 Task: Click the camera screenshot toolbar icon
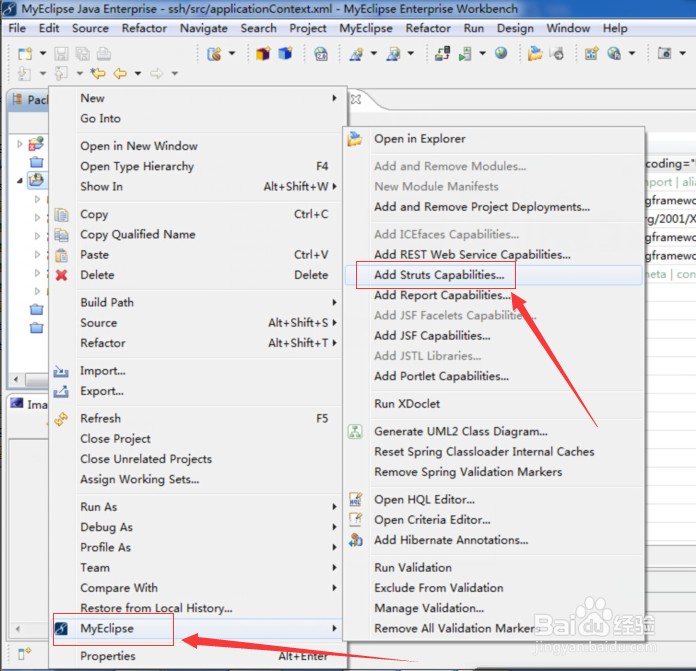coord(664,53)
